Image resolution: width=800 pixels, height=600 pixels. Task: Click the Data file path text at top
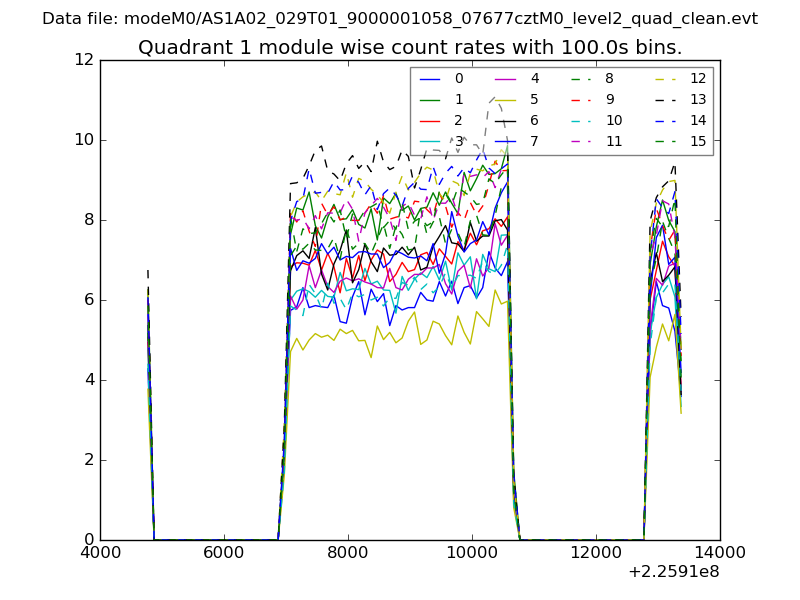click(400, 19)
